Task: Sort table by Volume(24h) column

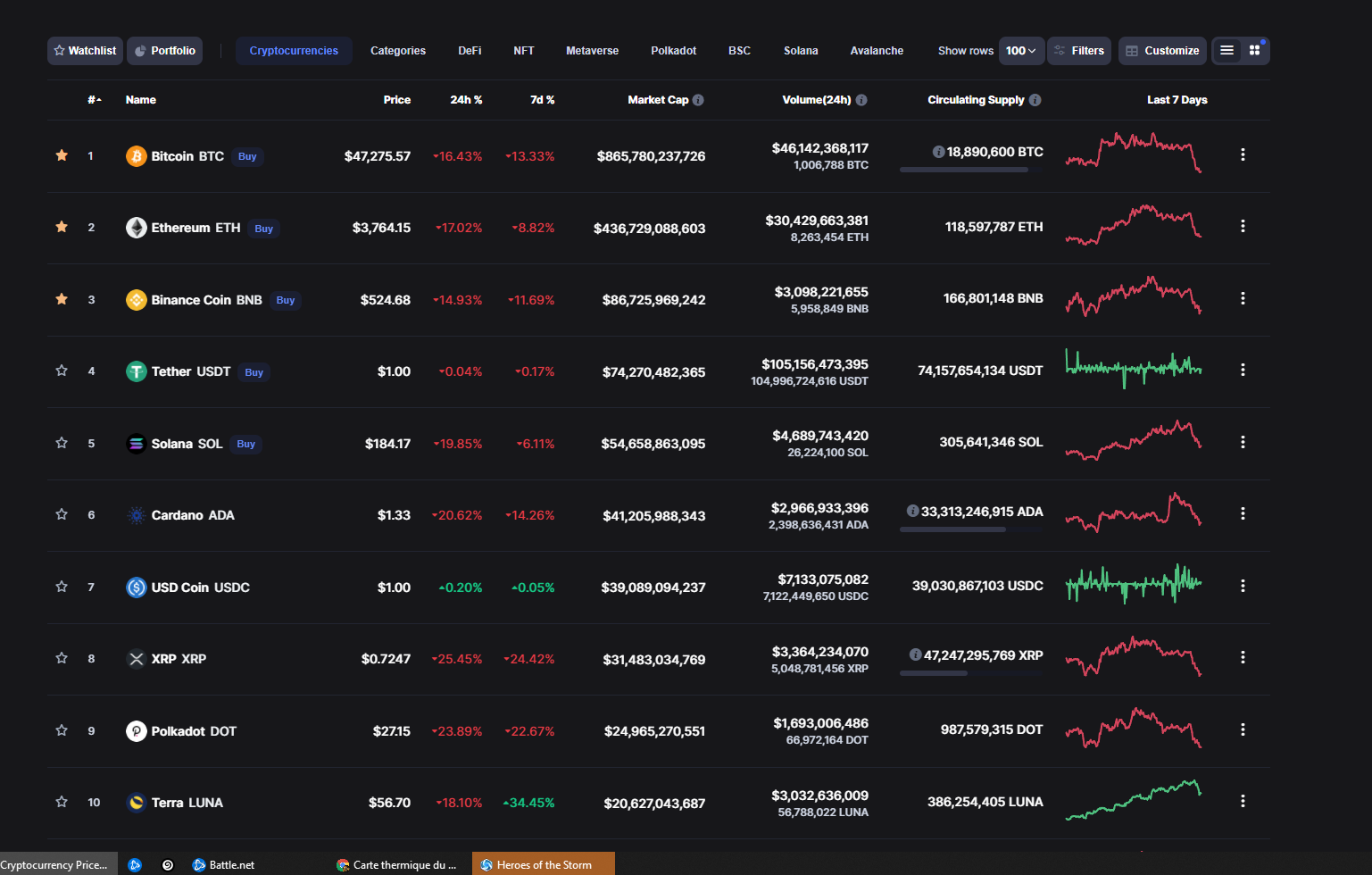Action: (817, 100)
